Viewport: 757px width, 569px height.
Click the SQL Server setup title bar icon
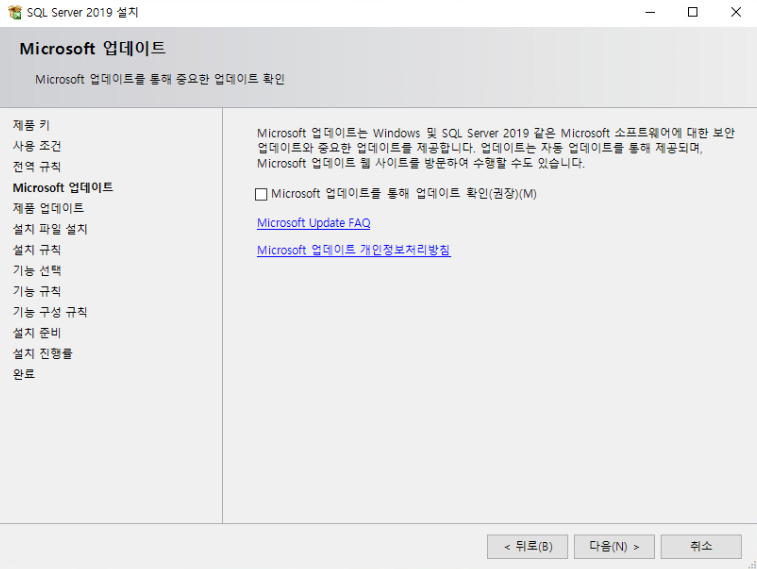15,12
